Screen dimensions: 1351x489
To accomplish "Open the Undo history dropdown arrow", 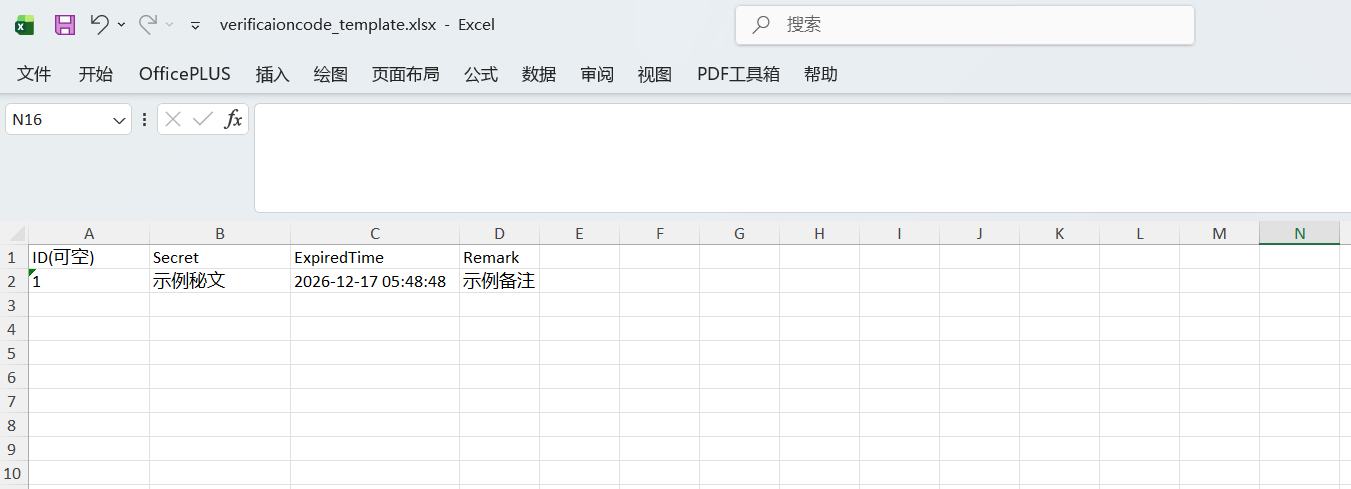I will 122,25.
